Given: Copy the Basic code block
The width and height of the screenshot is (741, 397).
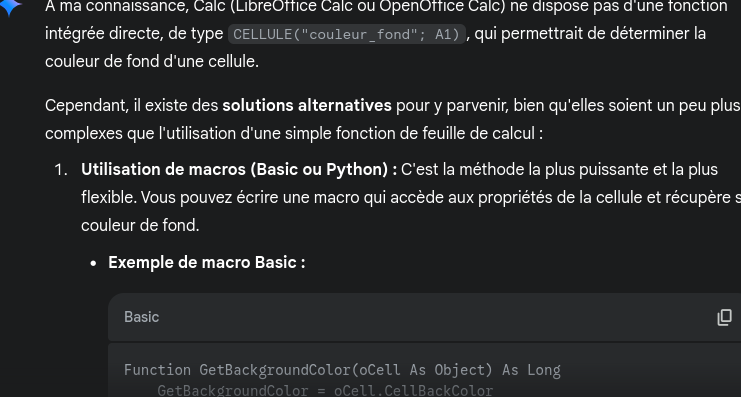Looking at the screenshot, I should click(724, 317).
